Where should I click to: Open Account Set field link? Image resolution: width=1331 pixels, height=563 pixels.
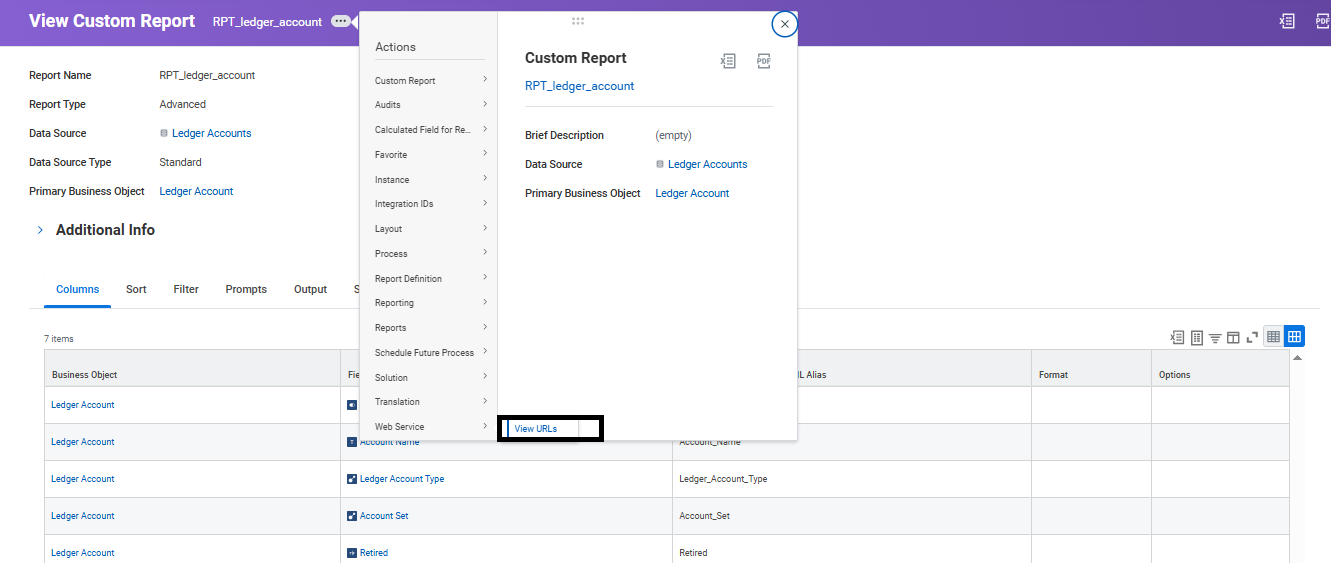pyautogui.click(x=384, y=516)
